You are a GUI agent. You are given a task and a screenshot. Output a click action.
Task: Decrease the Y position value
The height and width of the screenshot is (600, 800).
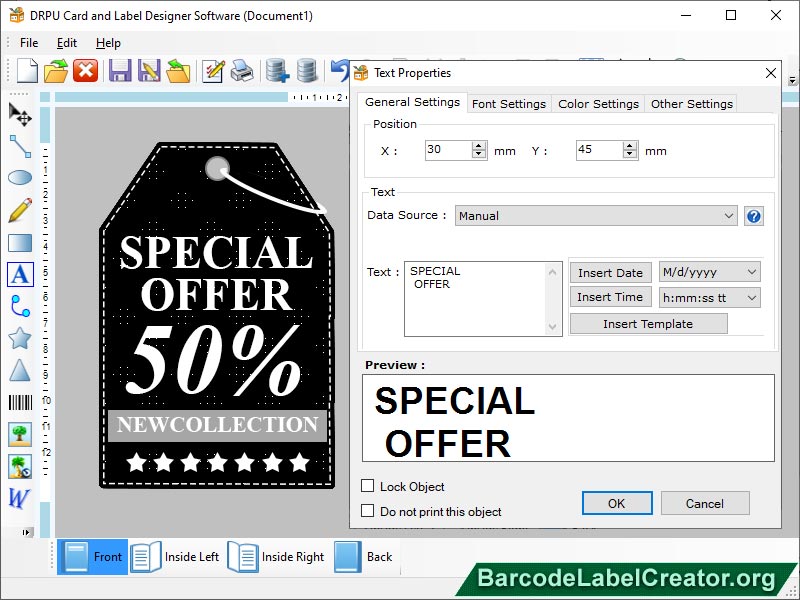click(630, 155)
